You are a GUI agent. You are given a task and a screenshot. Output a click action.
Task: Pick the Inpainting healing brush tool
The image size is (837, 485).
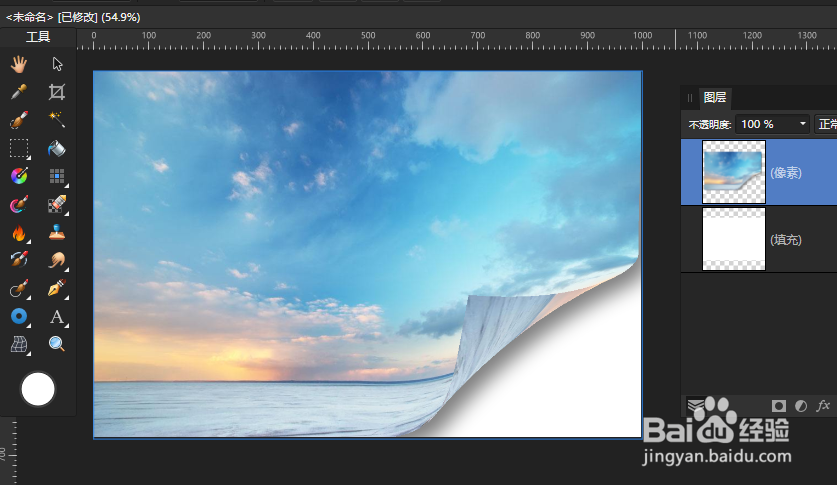tap(19, 288)
